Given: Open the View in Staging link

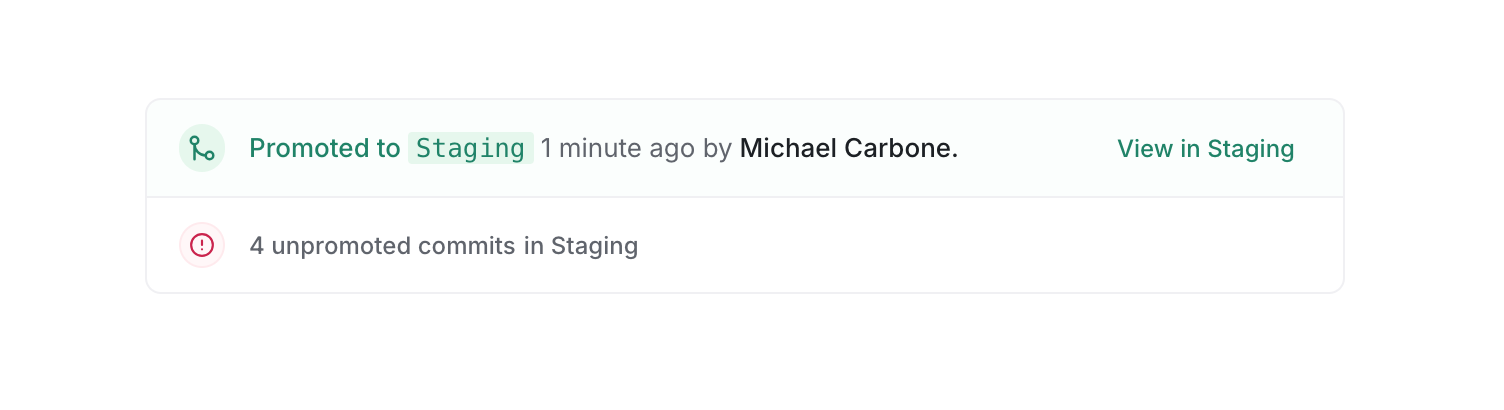Looking at the screenshot, I should 1205,149.
